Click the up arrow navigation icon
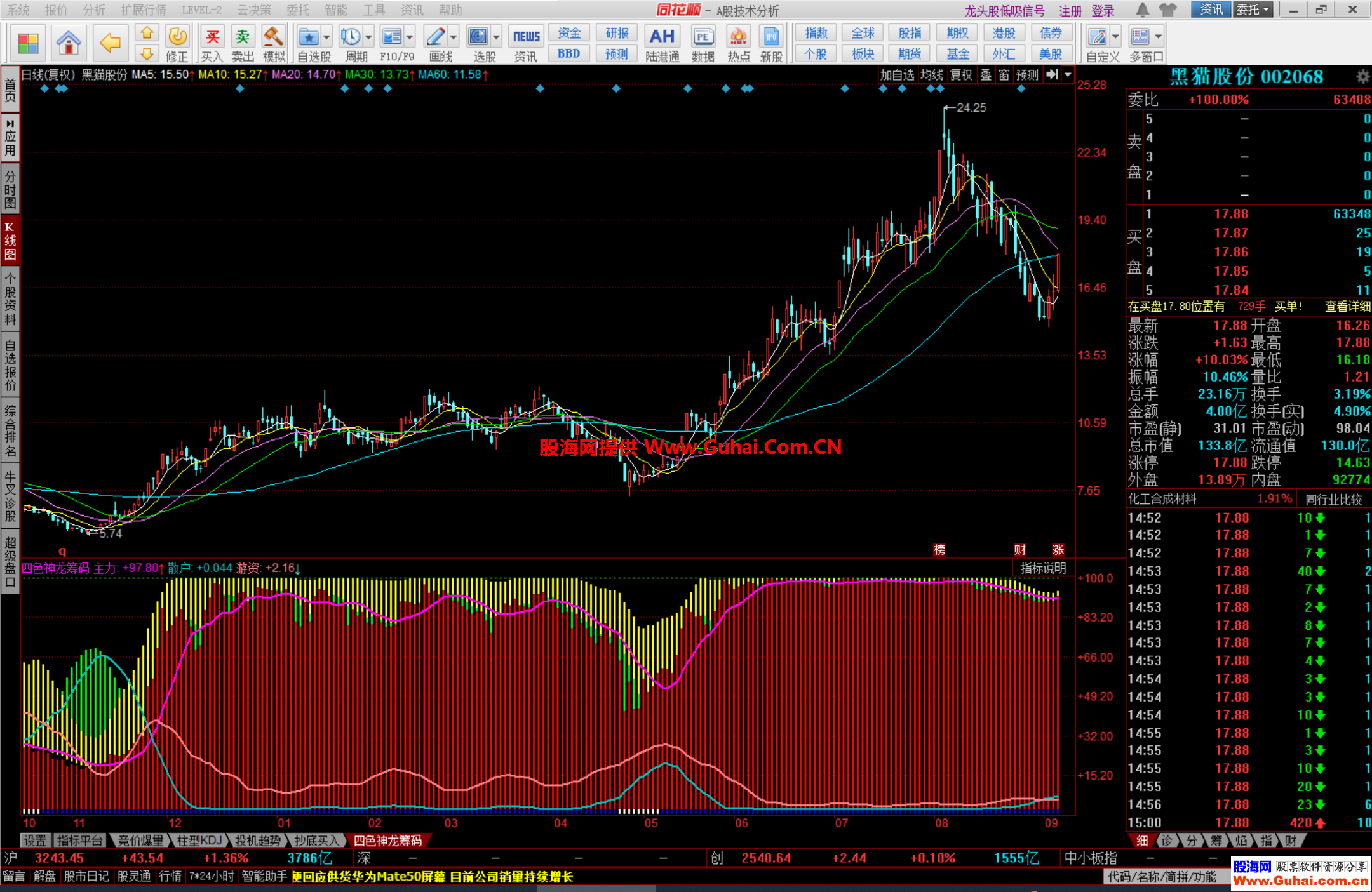Image resolution: width=1372 pixels, height=892 pixels. coord(147,33)
